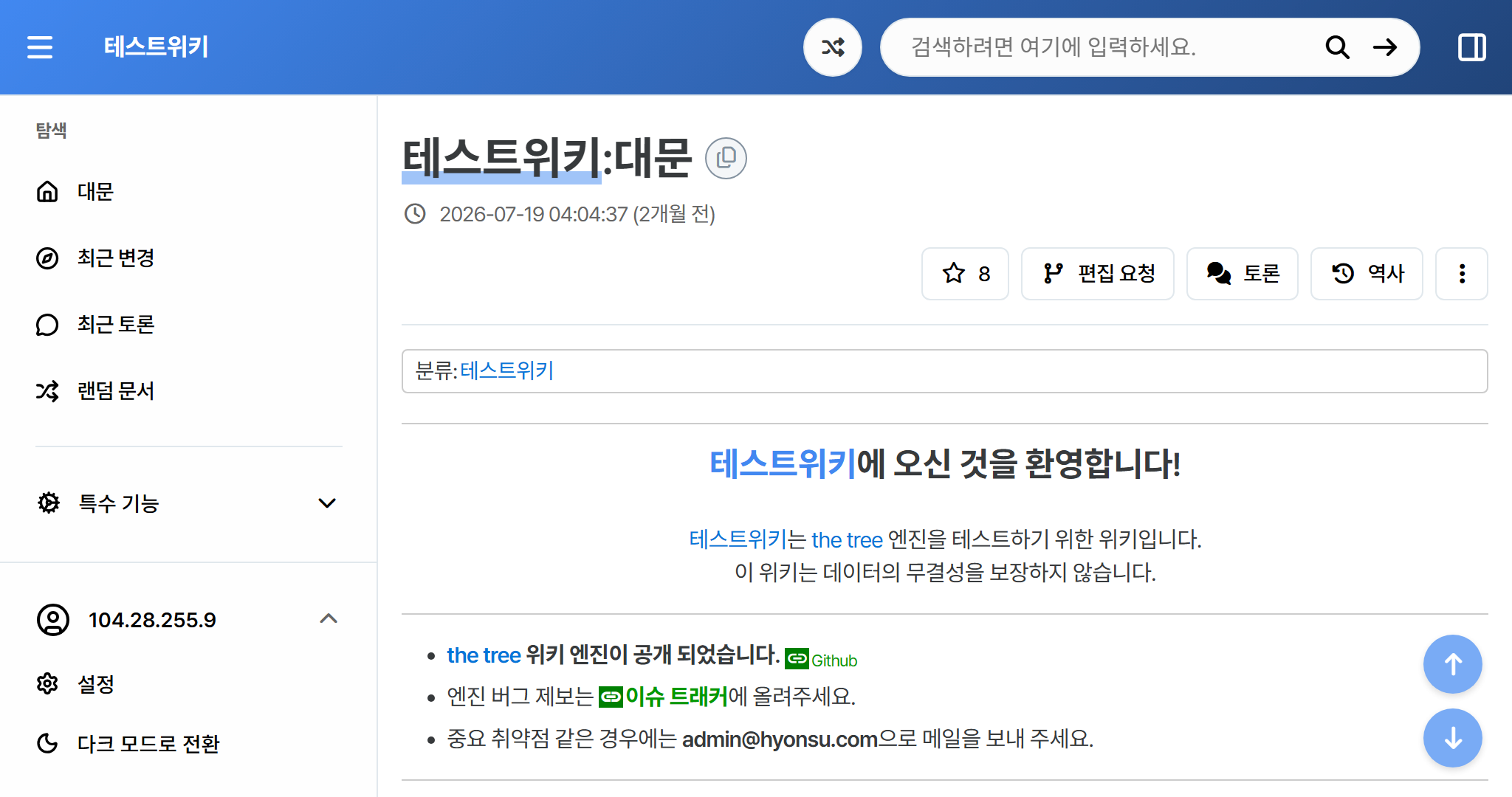The height and width of the screenshot is (797, 1512).
Task: Toggle the sidebar panel icon at top right
Action: [x=1471, y=47]
